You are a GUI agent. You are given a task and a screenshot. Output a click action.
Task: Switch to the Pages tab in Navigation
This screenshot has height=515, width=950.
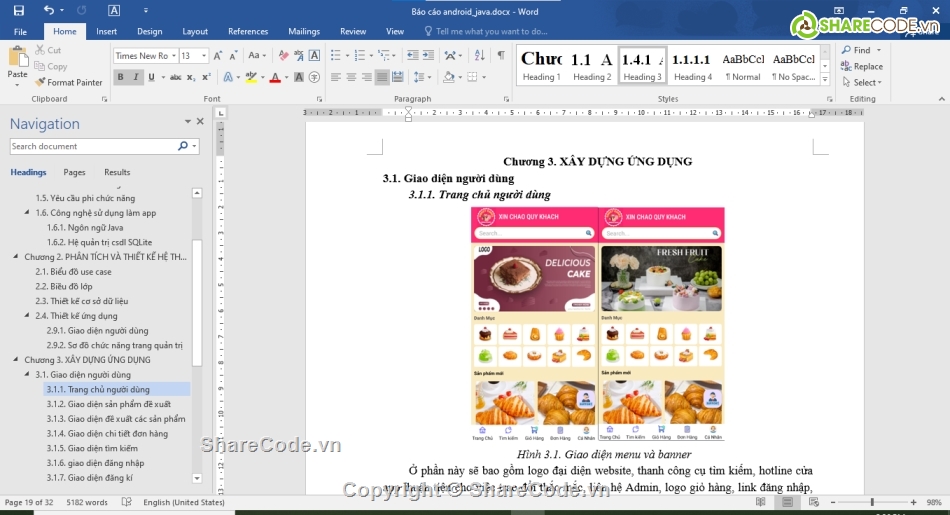74,172
